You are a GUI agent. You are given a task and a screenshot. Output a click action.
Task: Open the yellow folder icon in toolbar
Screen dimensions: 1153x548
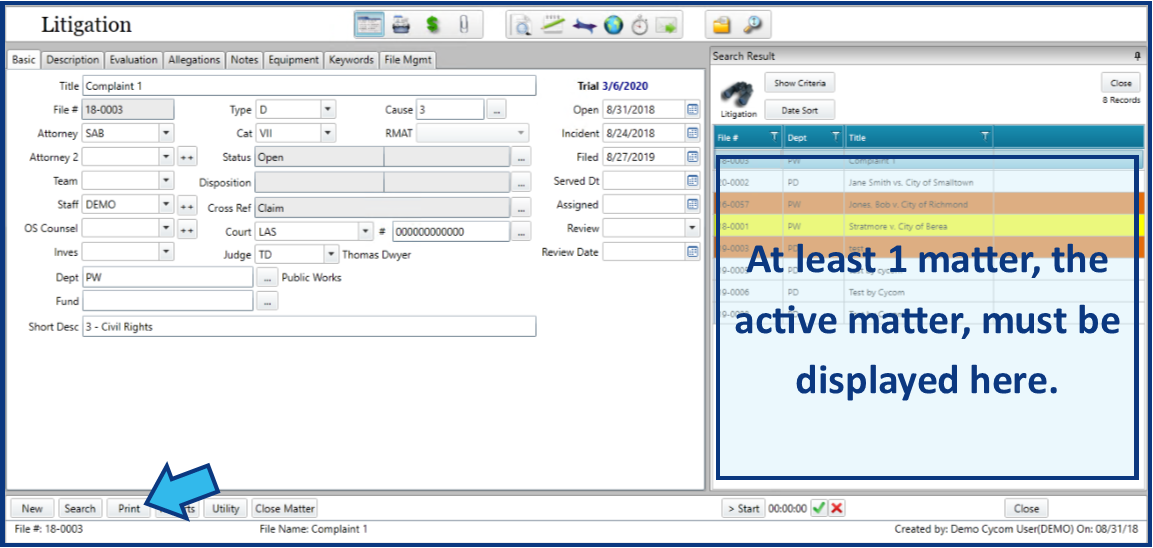[721, 26]
